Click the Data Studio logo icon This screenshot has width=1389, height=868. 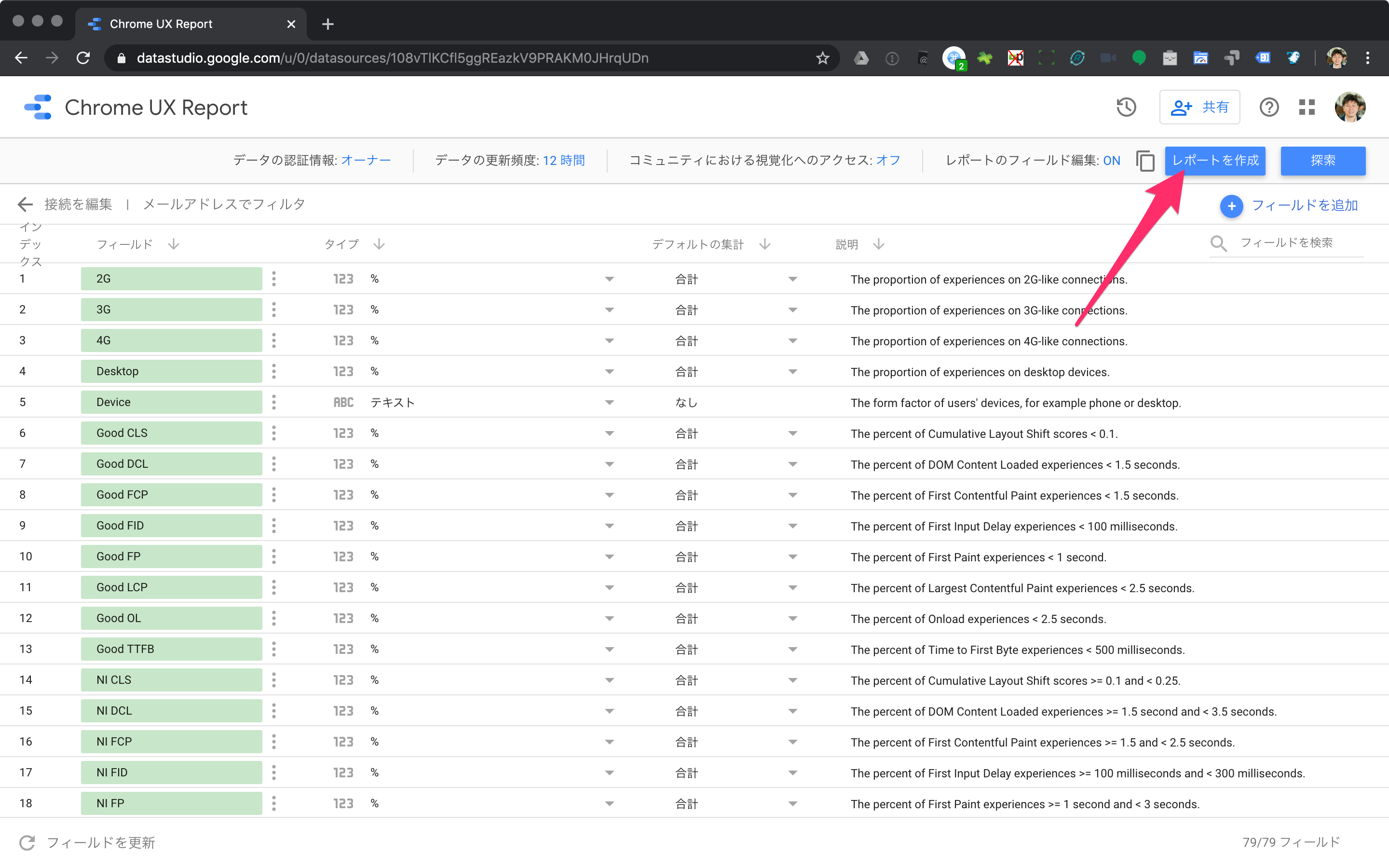pyautogui.click(x=38, y=108)
